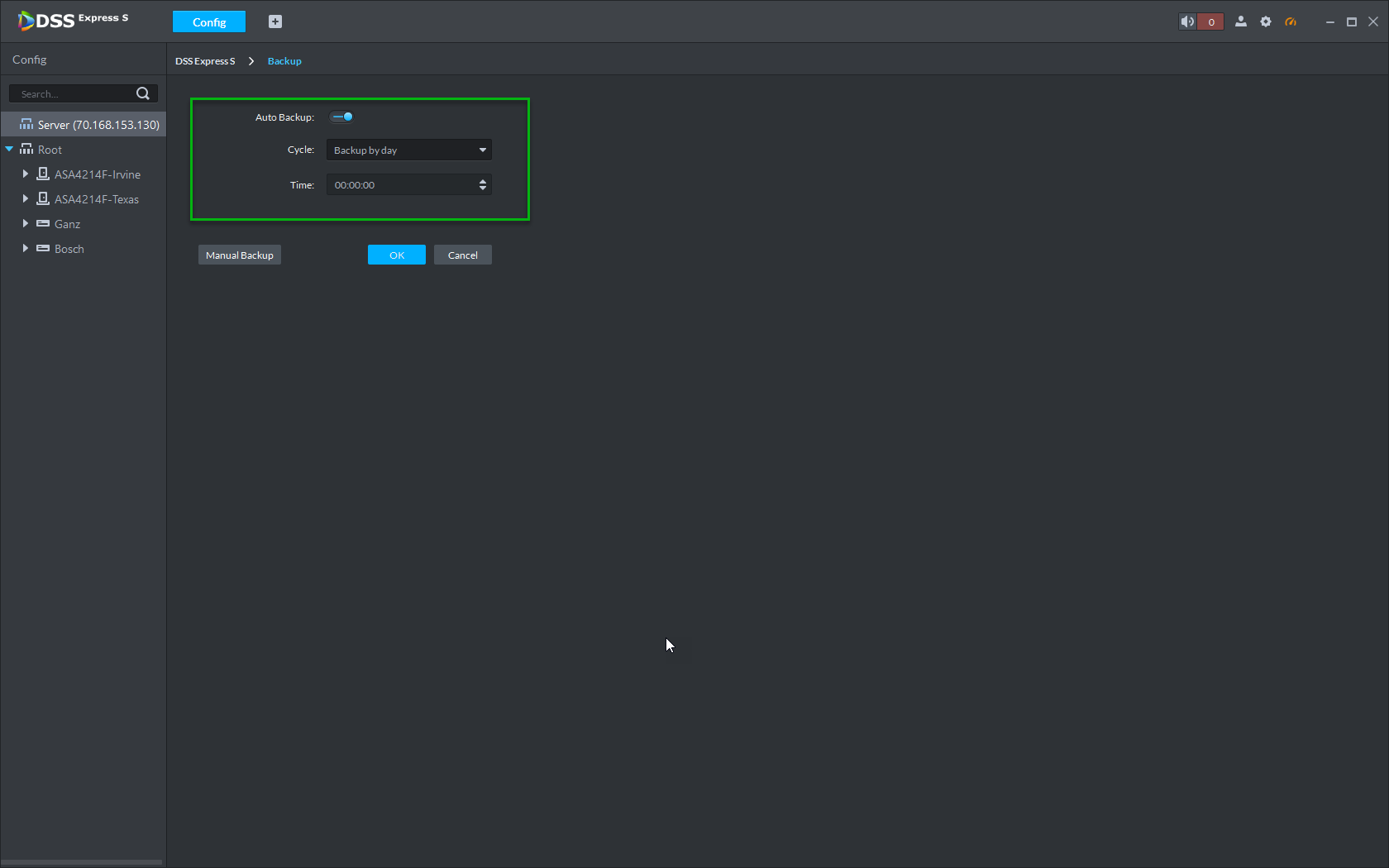
Task: Confirm with the OK button
Action: tap(397, 255)
